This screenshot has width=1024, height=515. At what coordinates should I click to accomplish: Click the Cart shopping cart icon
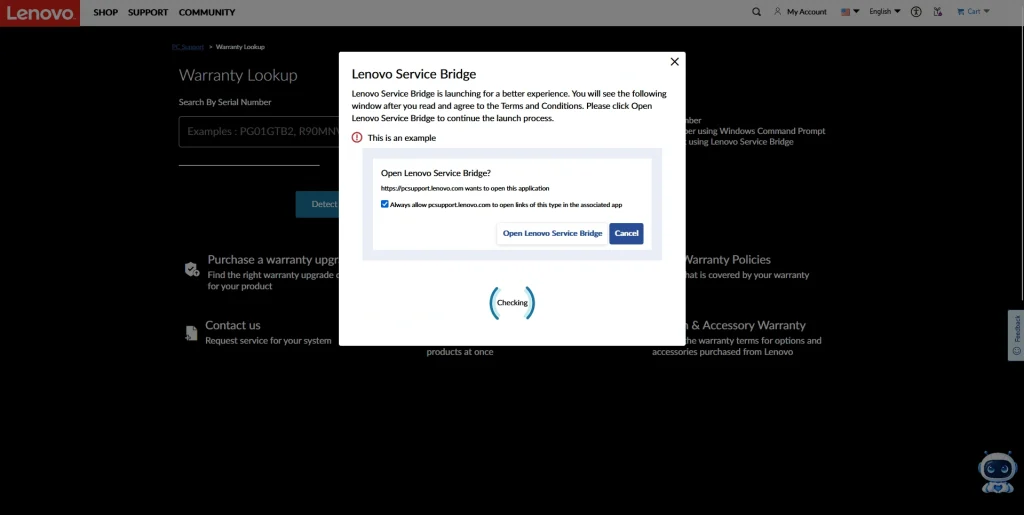tap(961, 12)
